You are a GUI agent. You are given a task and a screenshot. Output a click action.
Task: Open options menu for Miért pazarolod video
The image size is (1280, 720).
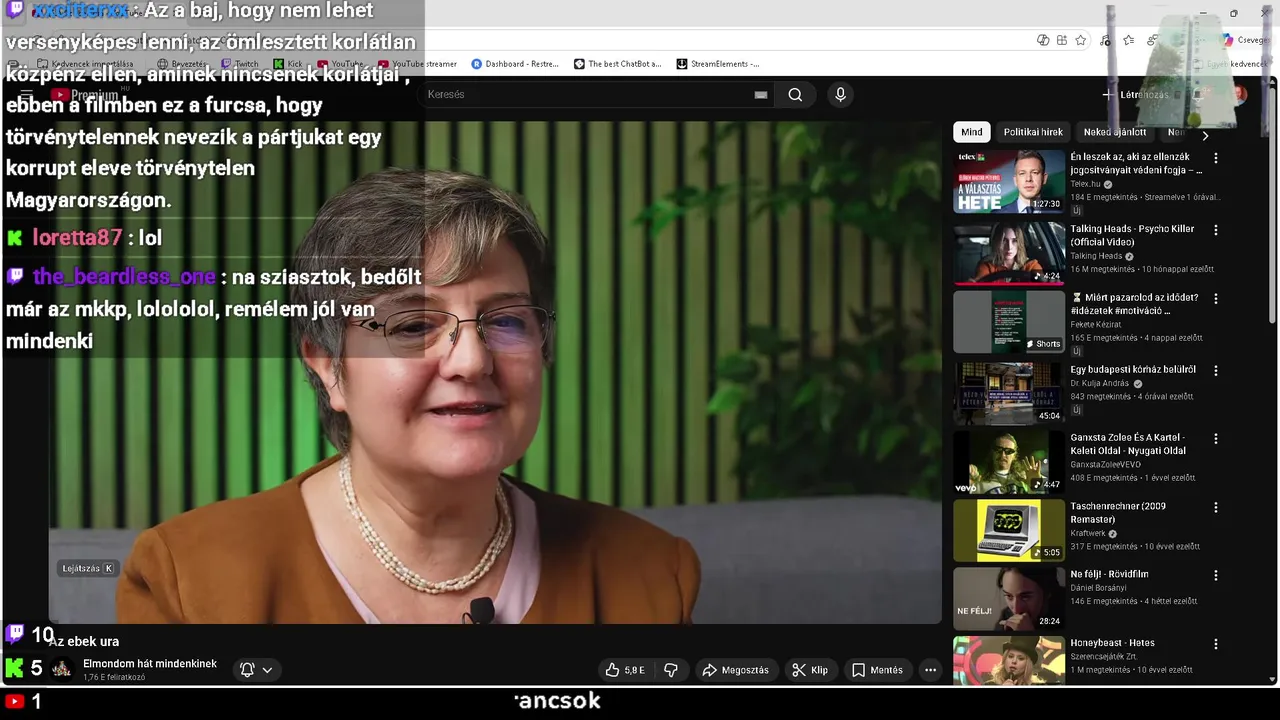click(x=1216, y=298)
